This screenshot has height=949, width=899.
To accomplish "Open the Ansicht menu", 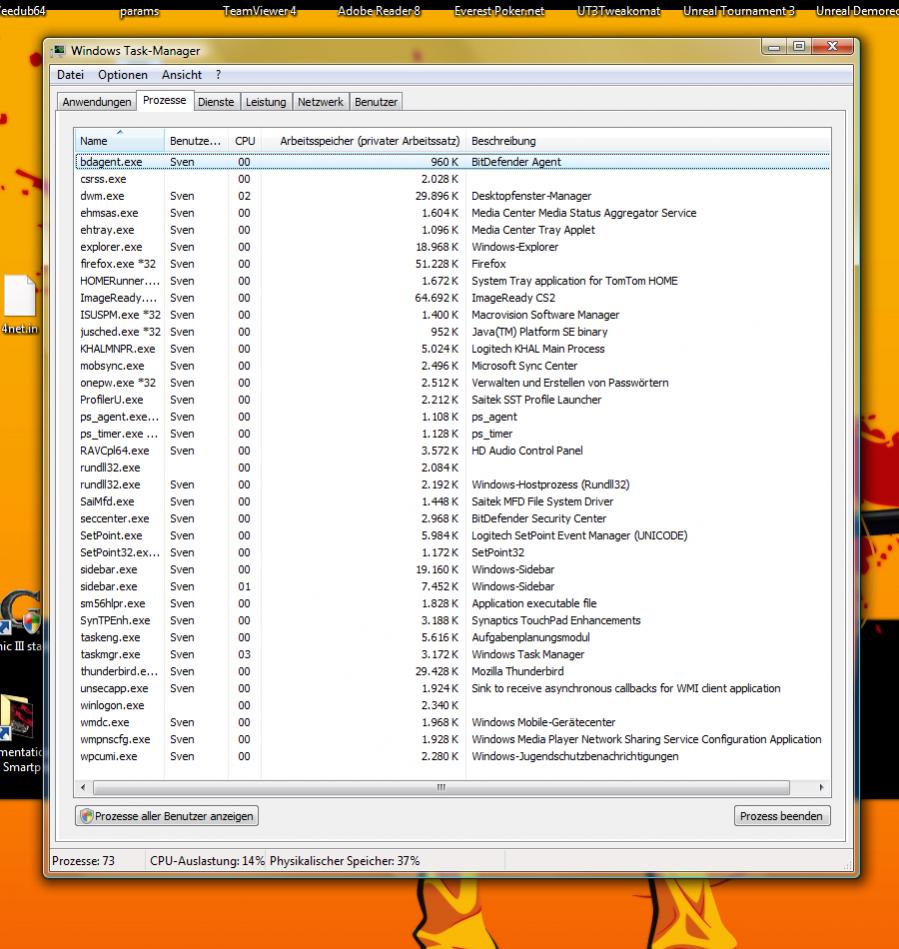I will (182, 74).
